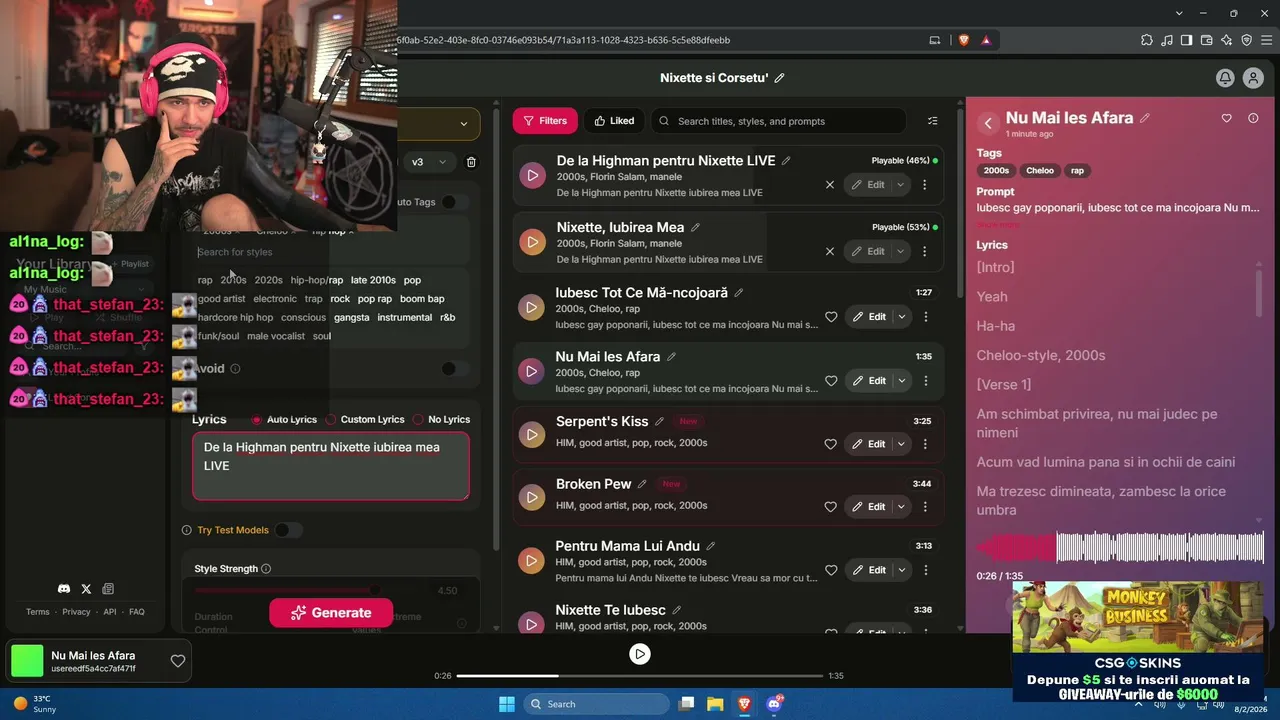Viewport: 1280px width, 720px height.
Task: Select Auto Lyrics radio option
Action: tap(257, 420)
